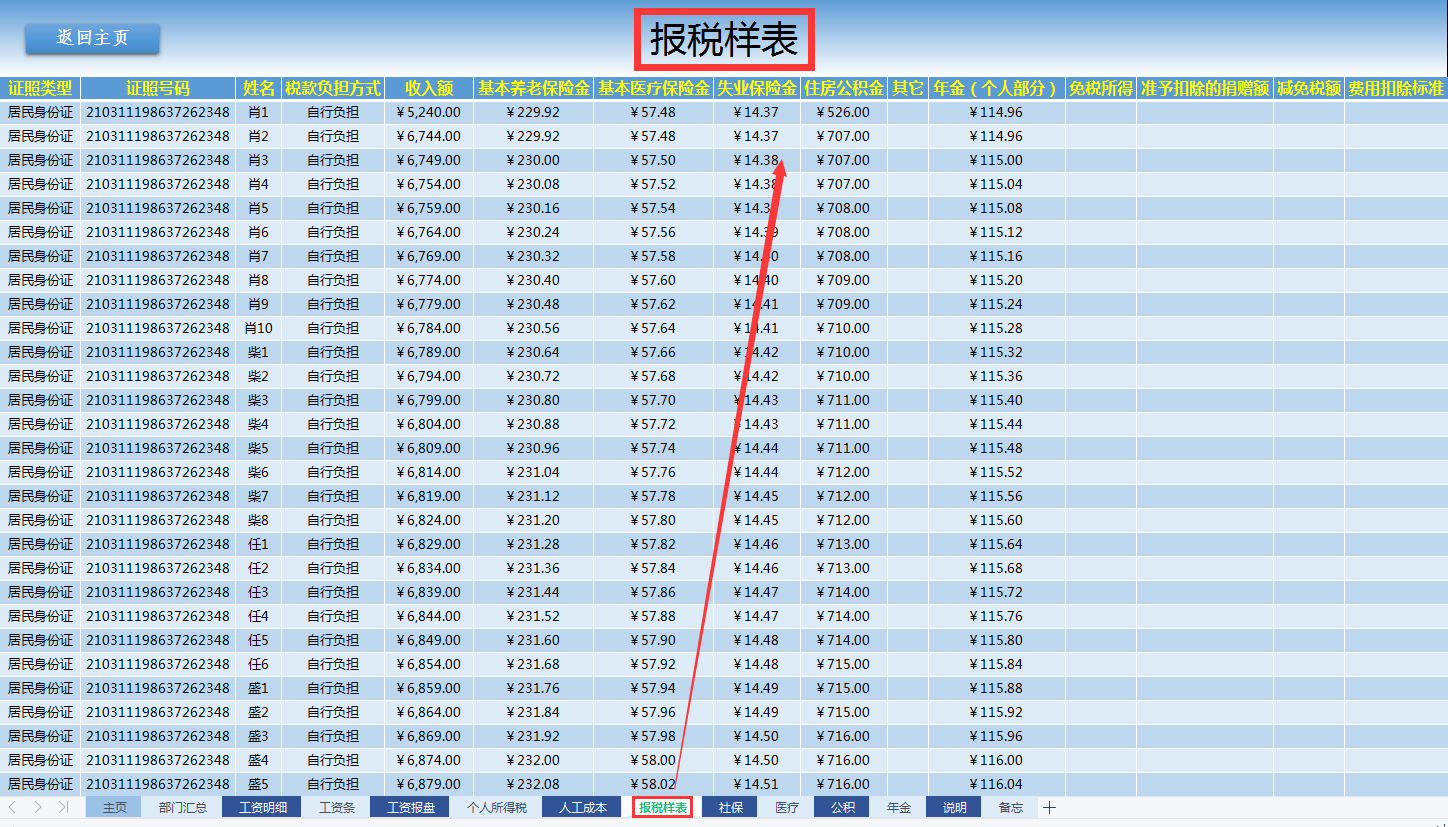The width and height of the screenshot is (1448, 827).
Task: Select the 报税样表 sheet tab
Action: click(x=663, y=807)
